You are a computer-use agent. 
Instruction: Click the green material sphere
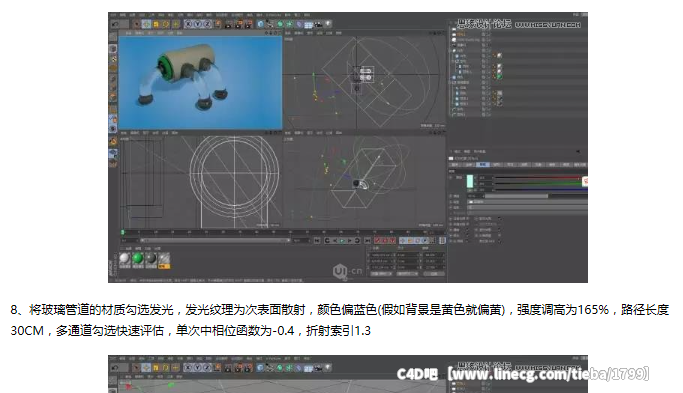[138, 258]
